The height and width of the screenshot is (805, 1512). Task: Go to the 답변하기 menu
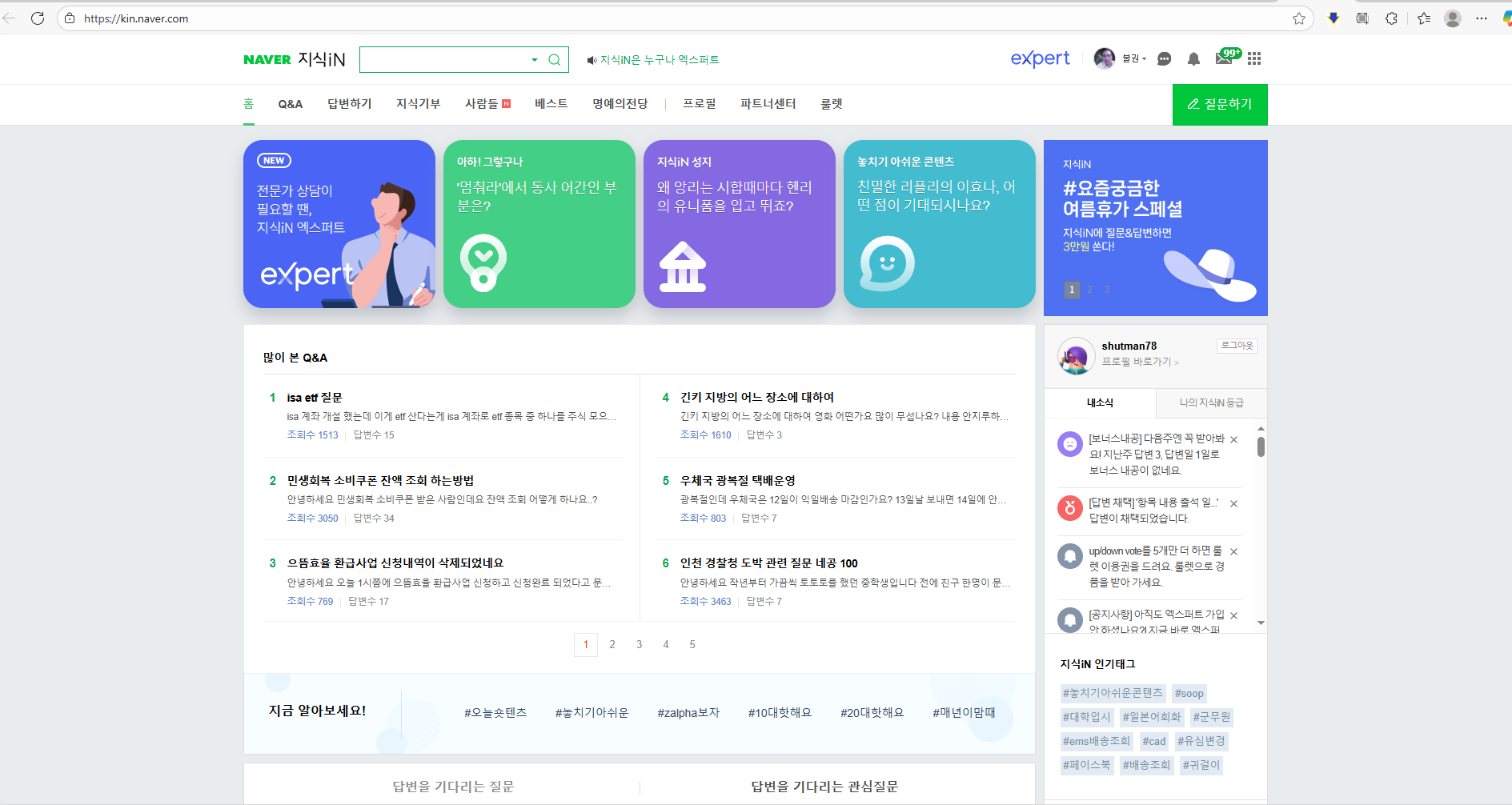click(x=350, y=104)
